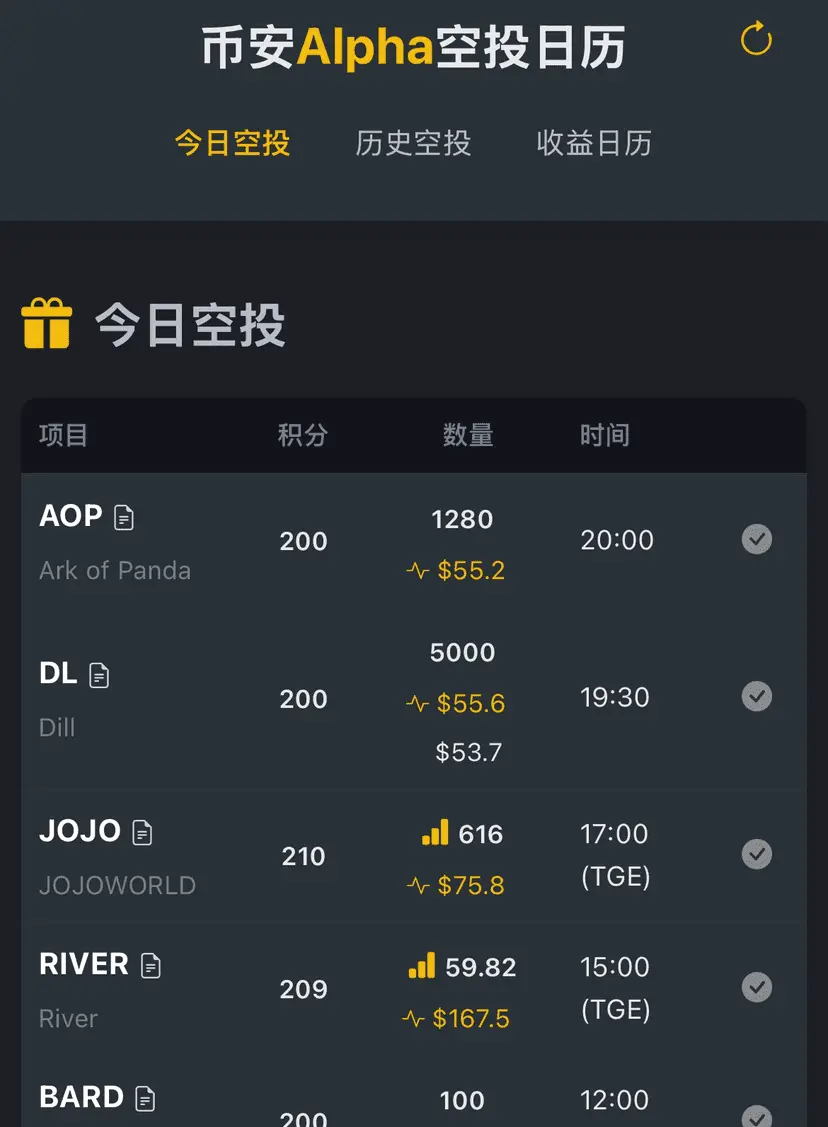The width and height of the screenshot is (828, 1127).
Task: Click the bar chart icon next to 59.82
Action: tap(422, 965)
